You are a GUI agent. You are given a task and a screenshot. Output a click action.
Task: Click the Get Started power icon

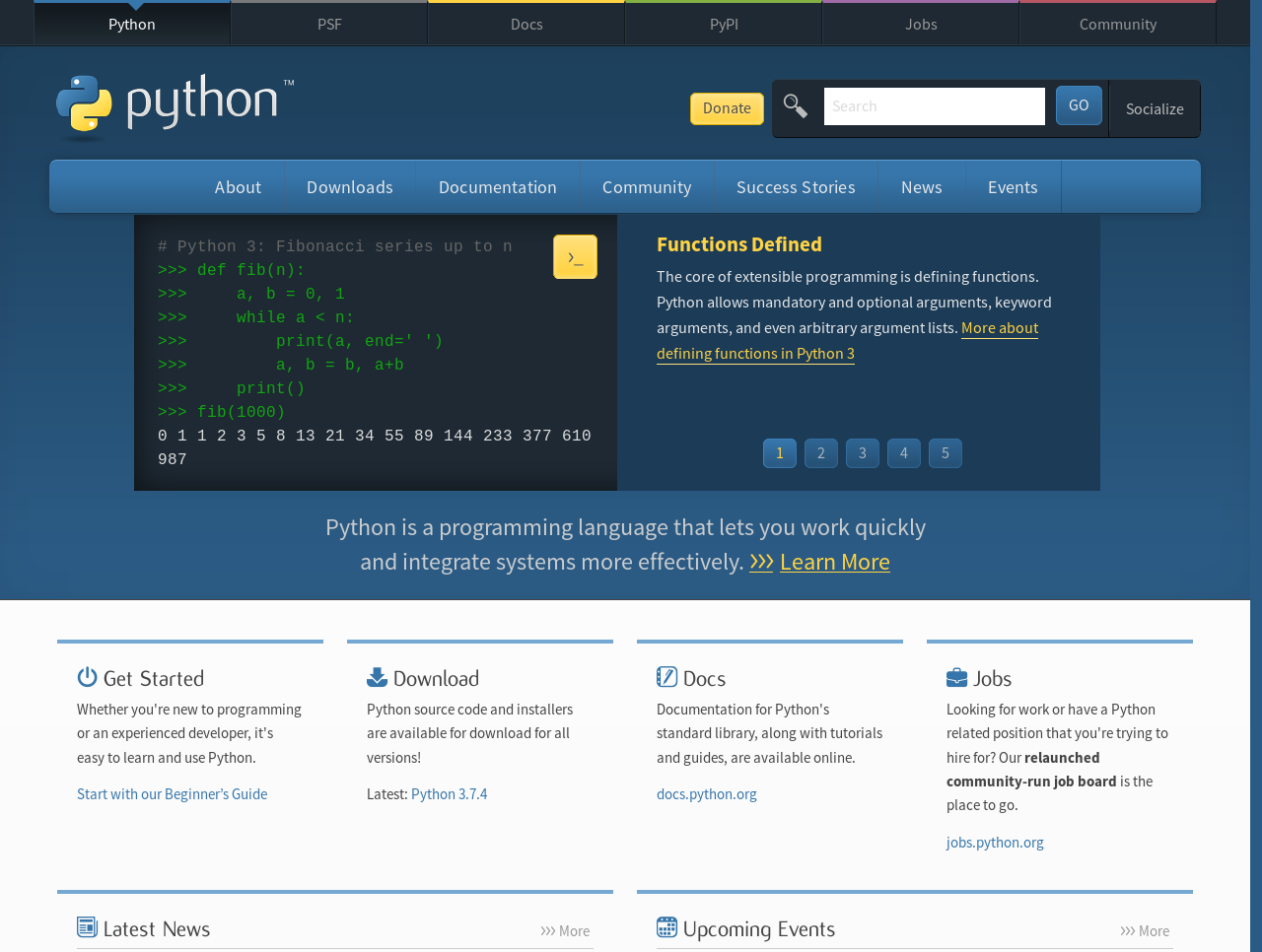pos(87,677)
